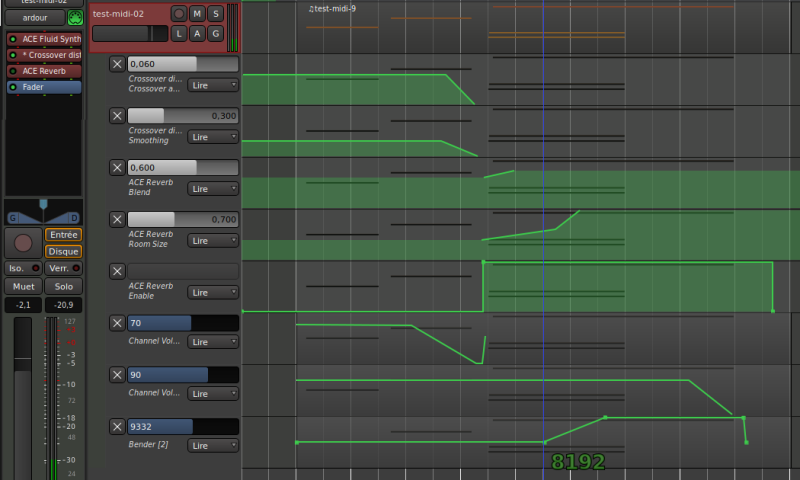Select the Fader processor entry

(44, 87)
